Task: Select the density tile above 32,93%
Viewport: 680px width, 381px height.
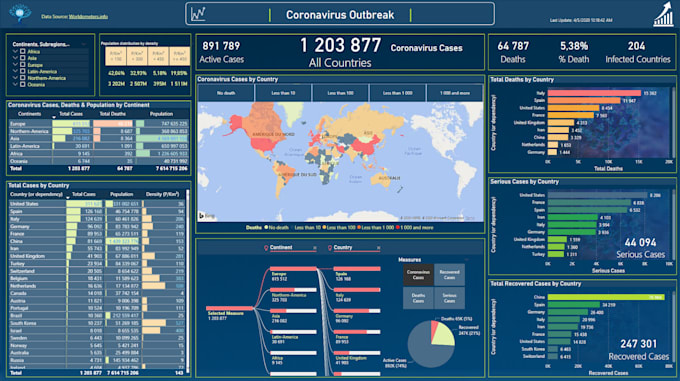Action: click(x=137, y=56)
